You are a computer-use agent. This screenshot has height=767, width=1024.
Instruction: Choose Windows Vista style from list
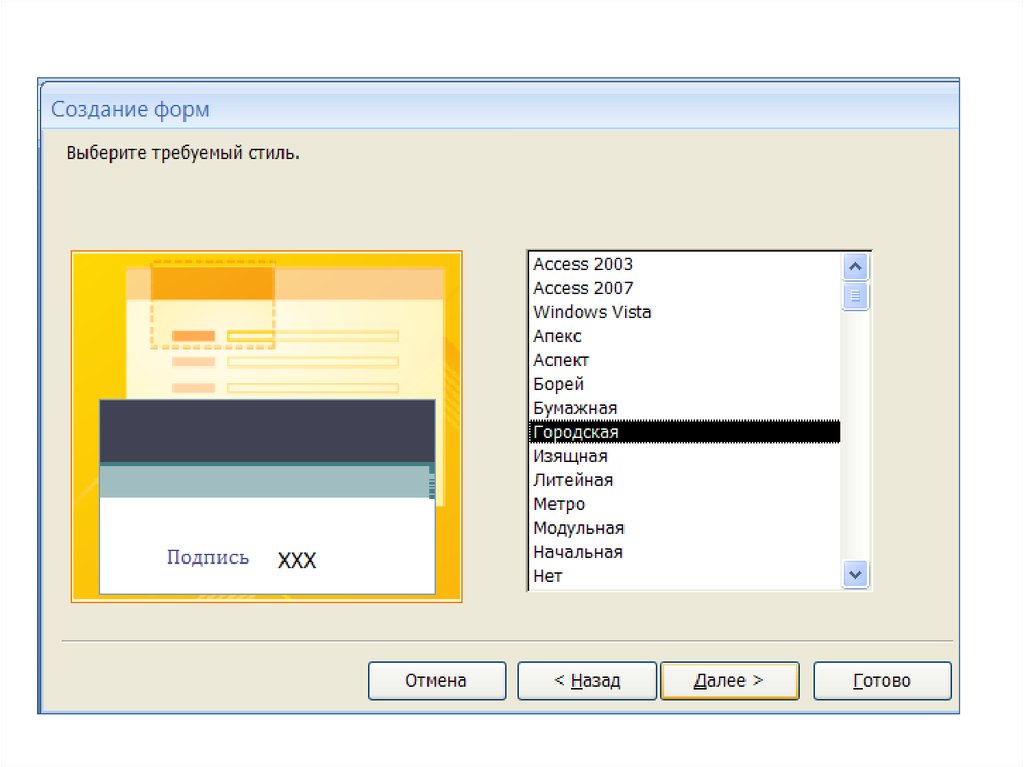pos(592,312)
